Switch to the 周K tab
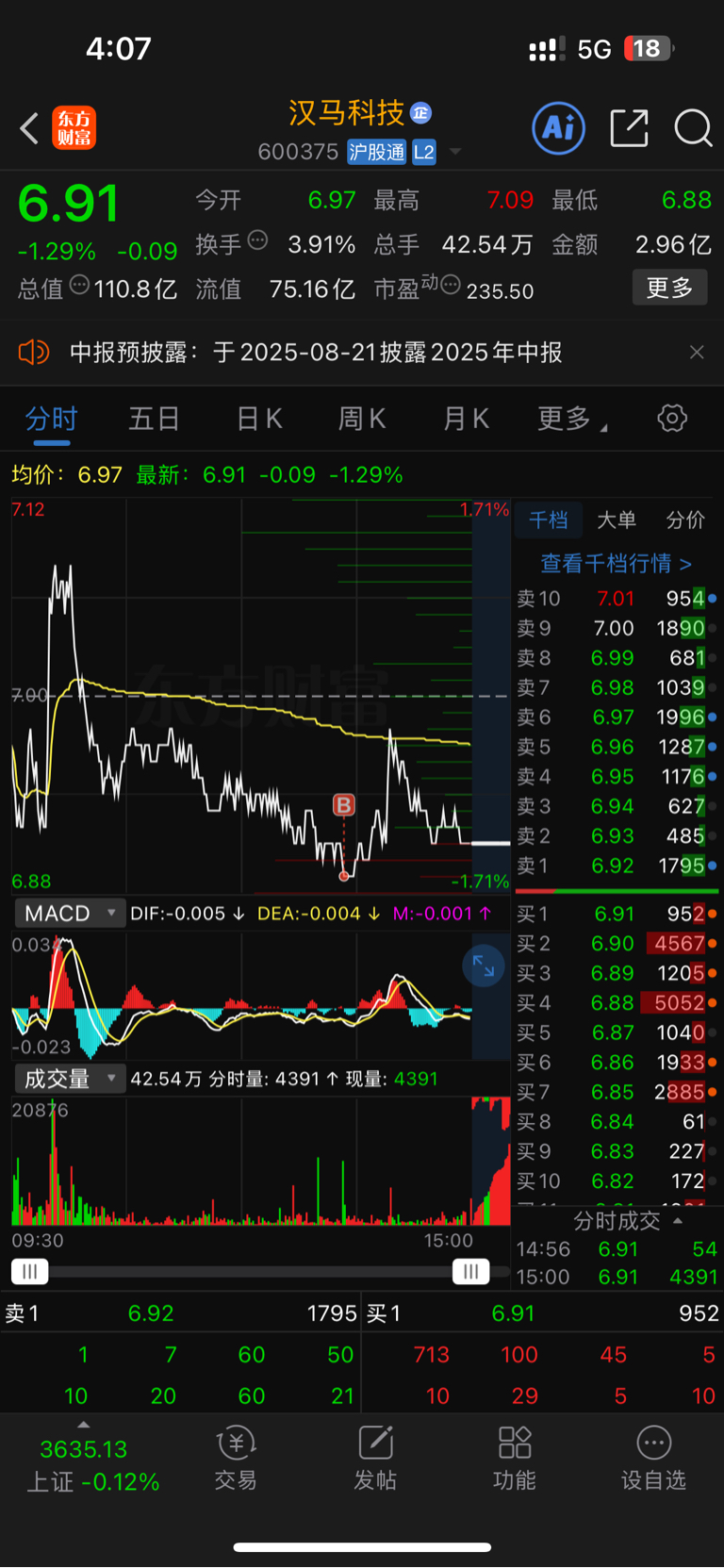The image size is (724, 1568). [x=362, y=419]
